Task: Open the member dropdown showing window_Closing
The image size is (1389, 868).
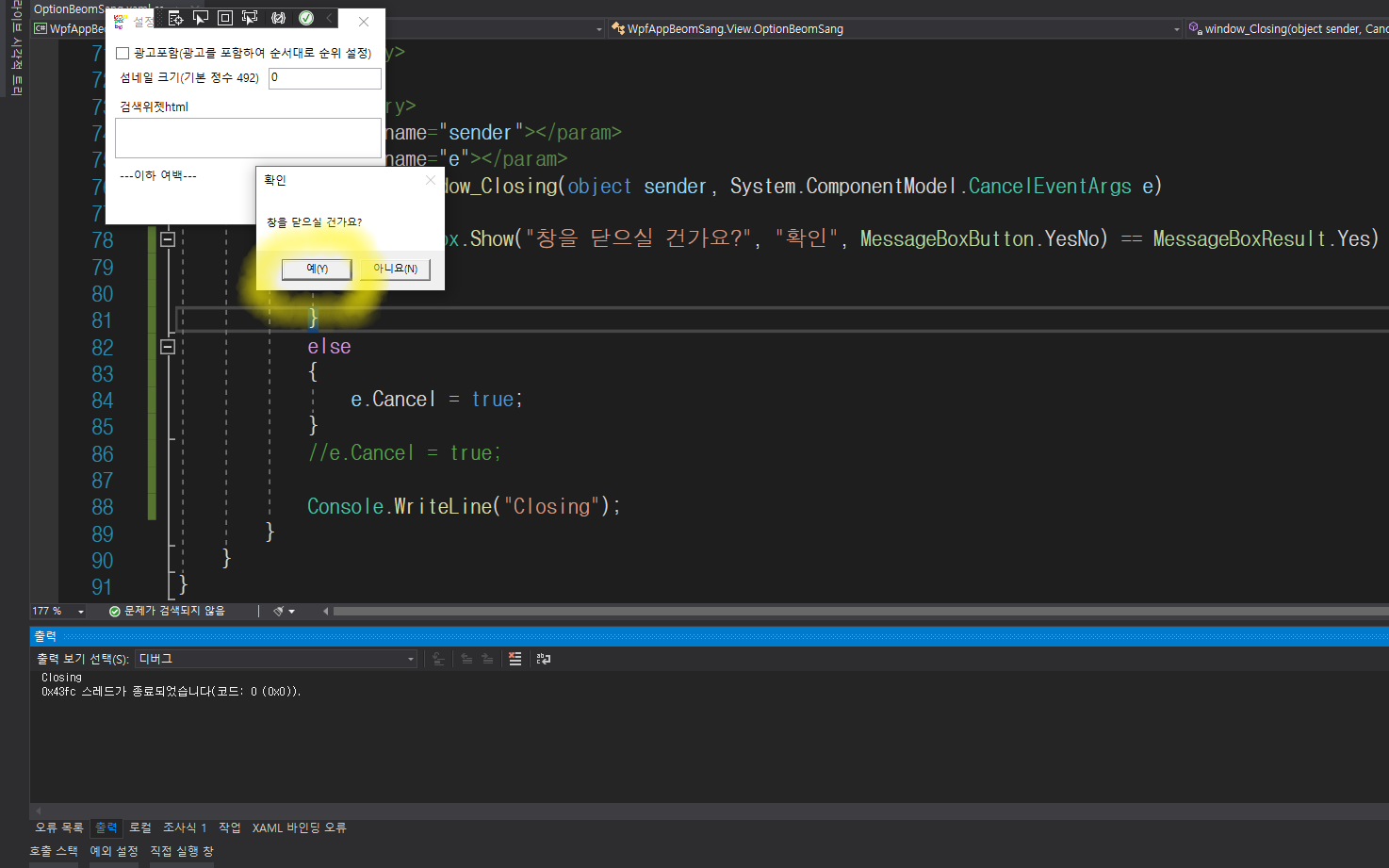Action: 1287,29
